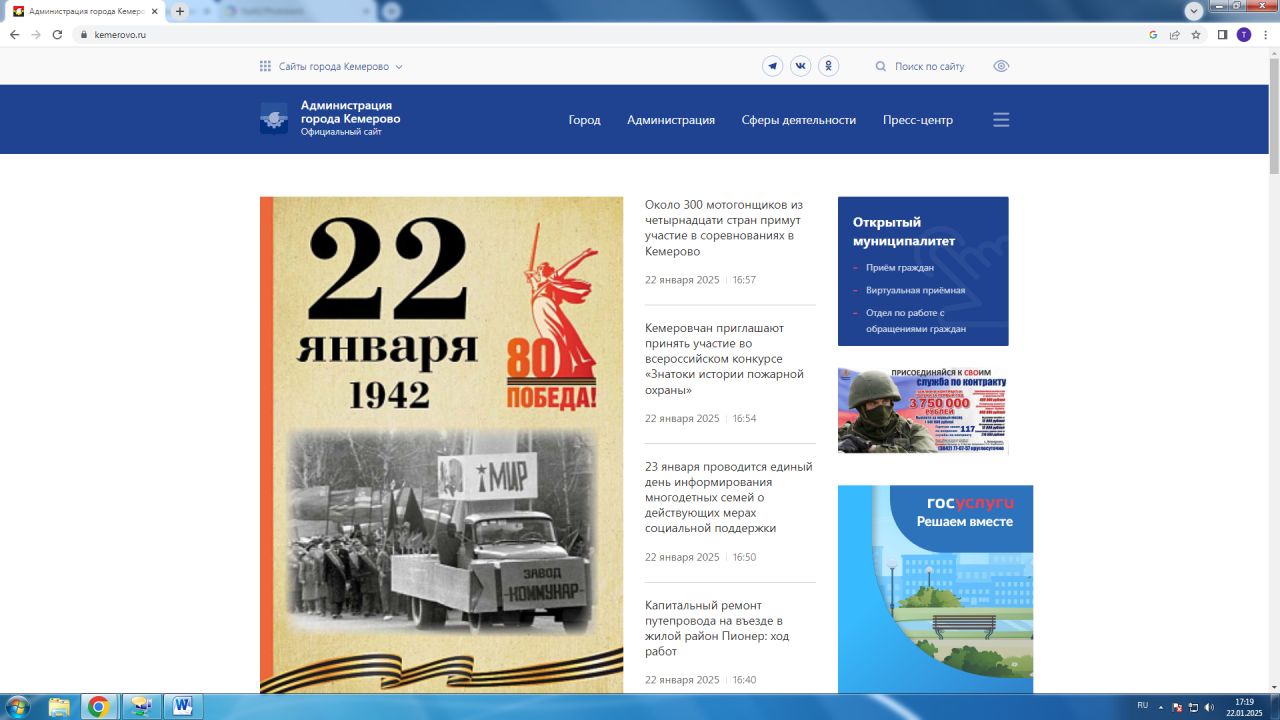The image size is (1280, 720).
Task: Open the VK social link icon
Action: coord(801,66)
